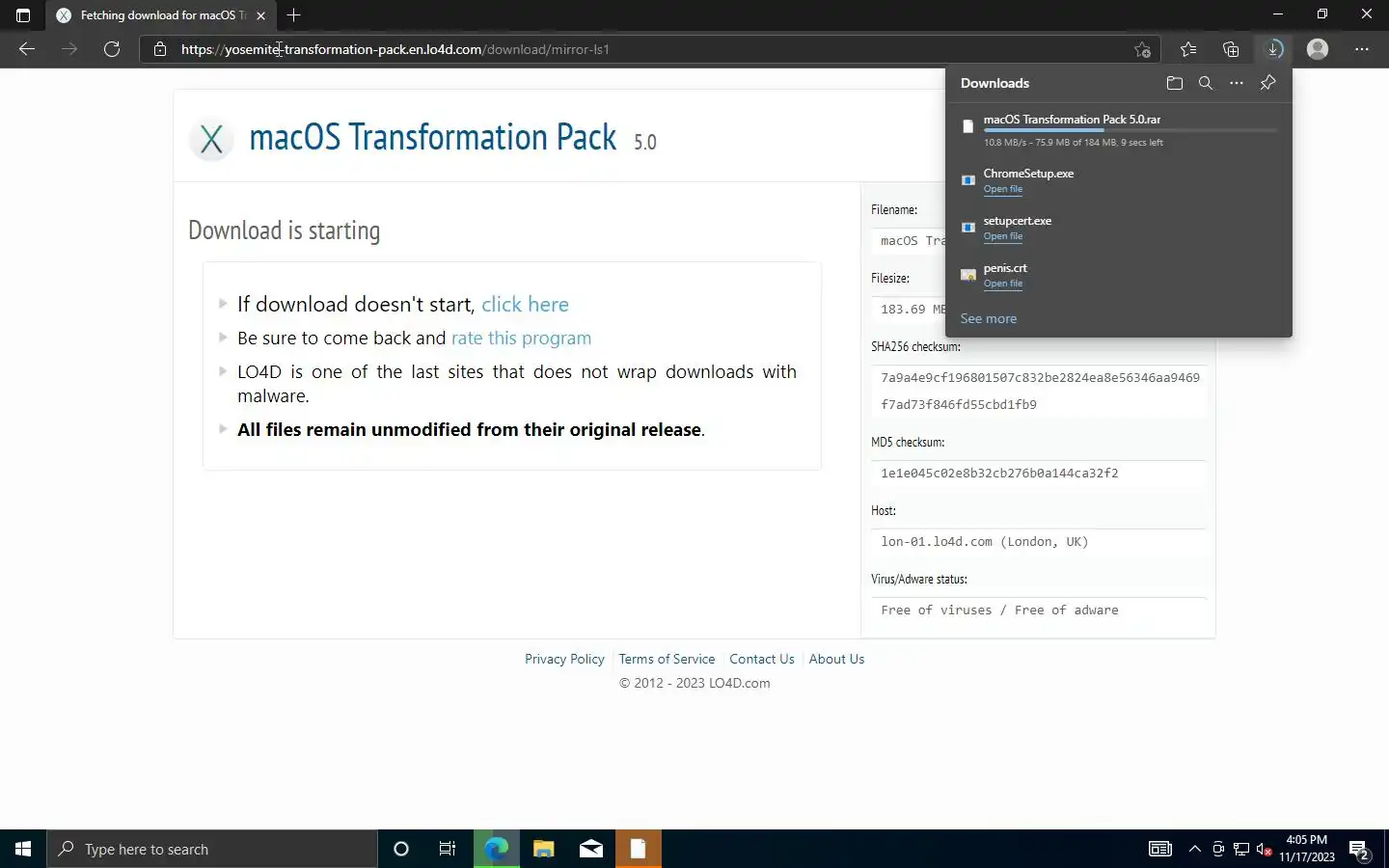1389x868 pixels.
Task: Open touch keyboard tray icon
Action: 1160,849
